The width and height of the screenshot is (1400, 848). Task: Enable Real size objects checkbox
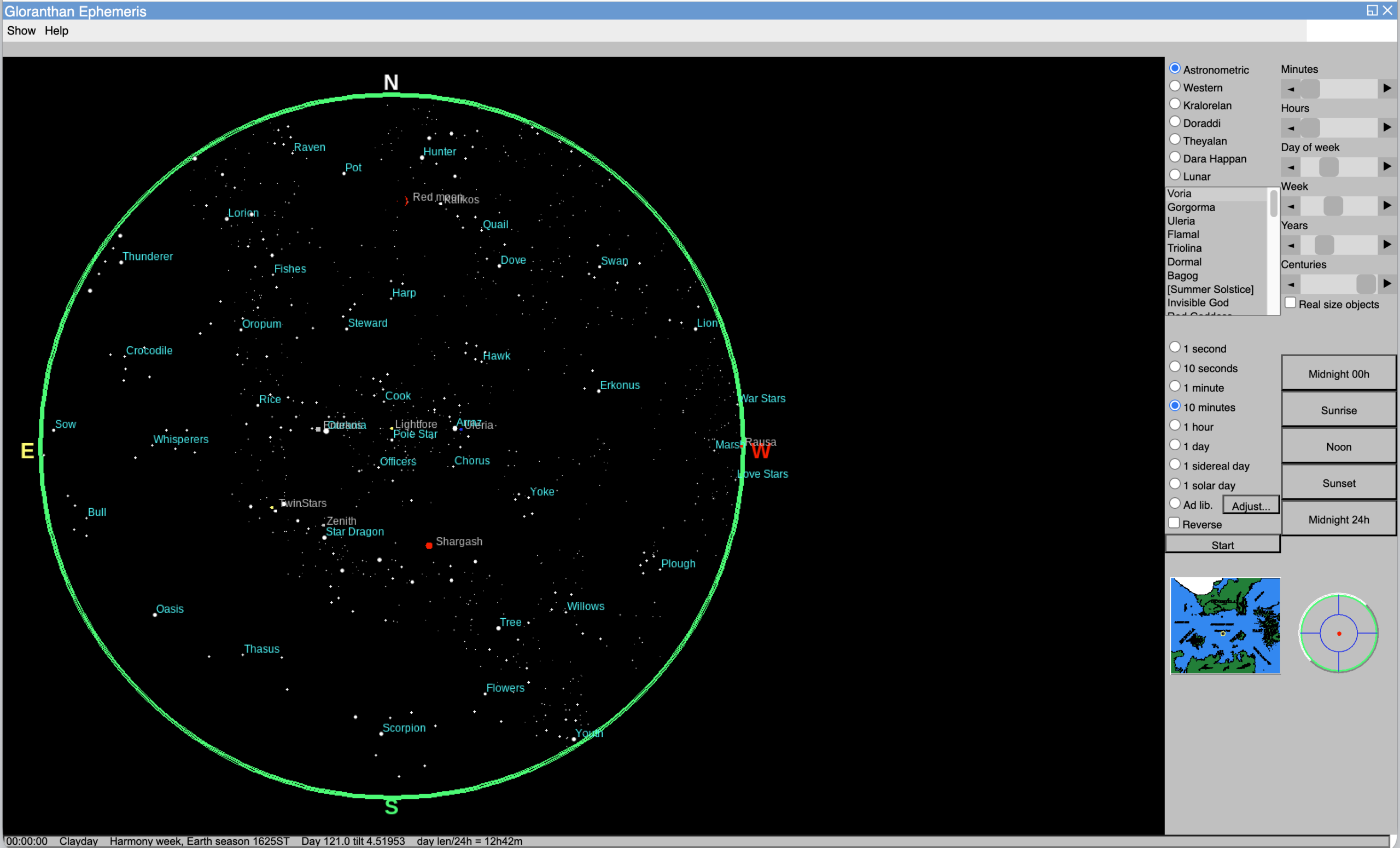coord(1290,303)
